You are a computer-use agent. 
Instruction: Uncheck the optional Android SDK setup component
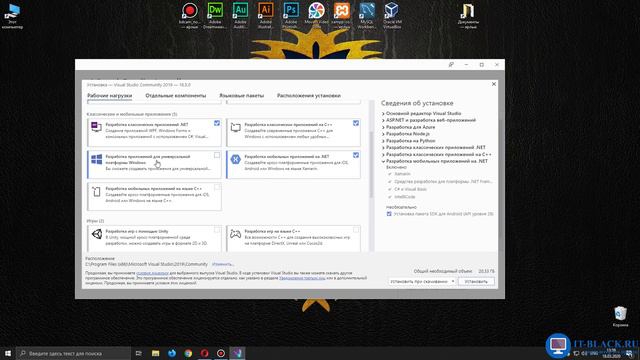[x=389, y=214]
